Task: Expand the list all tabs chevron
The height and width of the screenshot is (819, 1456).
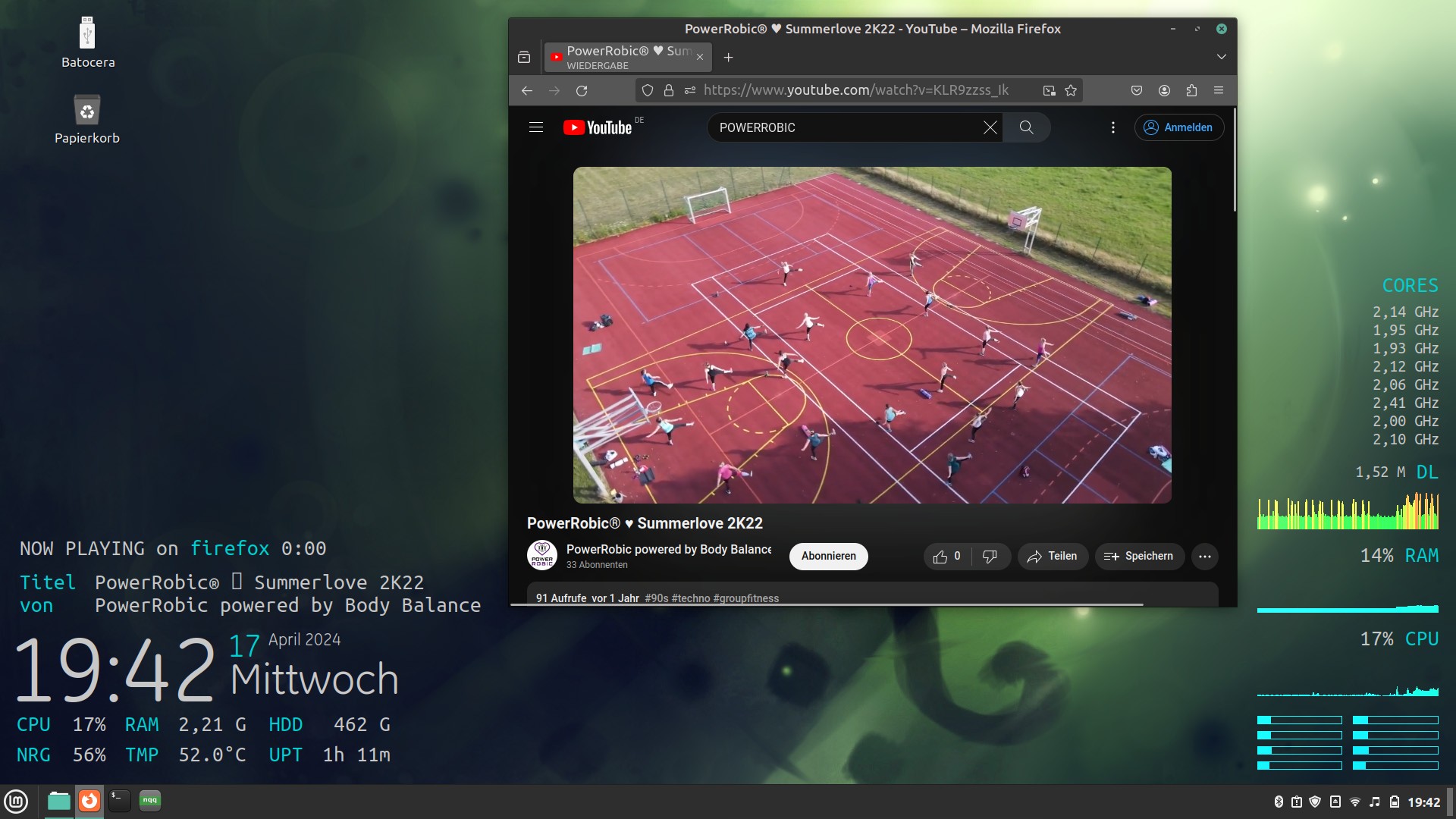Action: tap(1221, 57)
